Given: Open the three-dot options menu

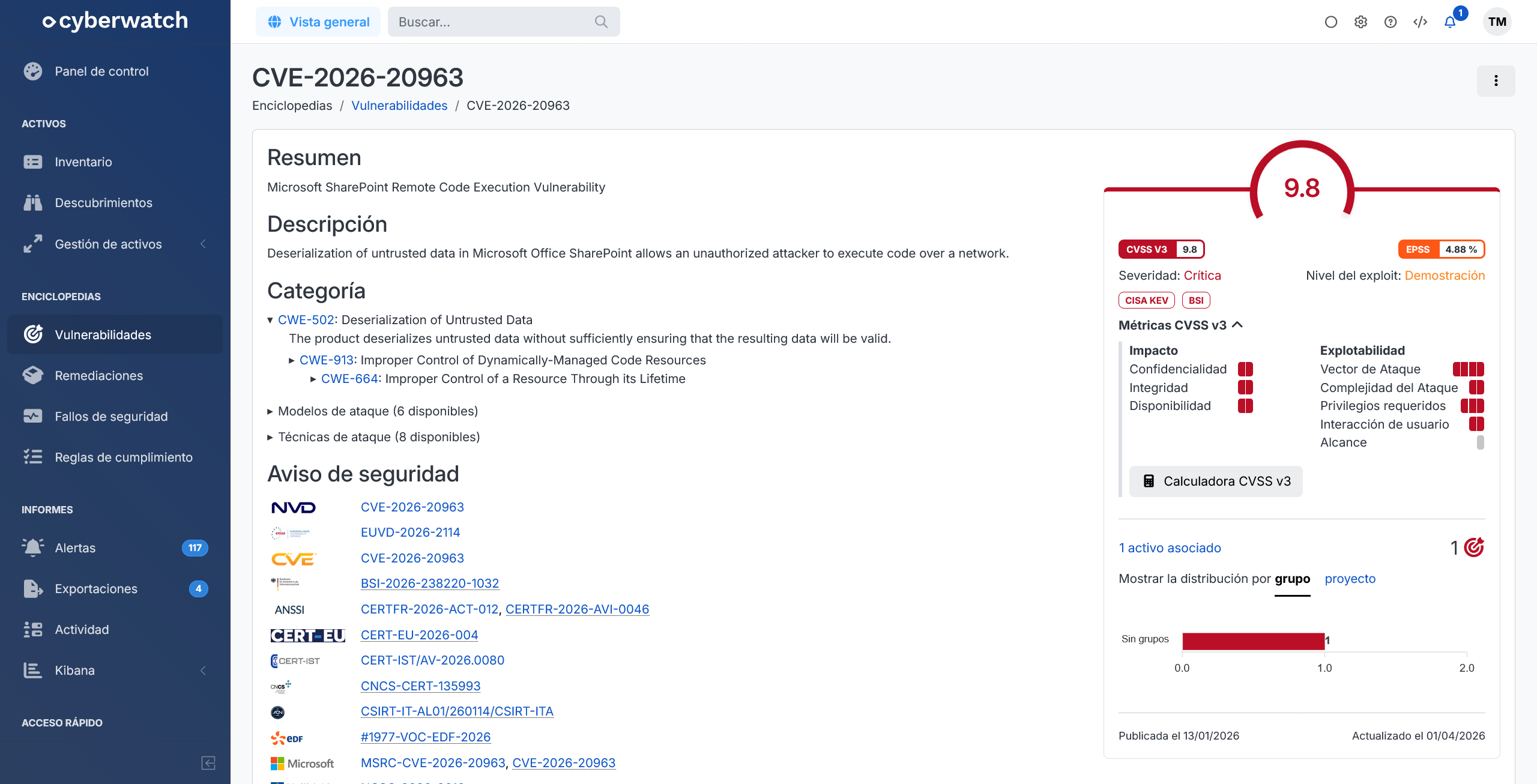Looking at the screenshot, I should [1496, 80].
